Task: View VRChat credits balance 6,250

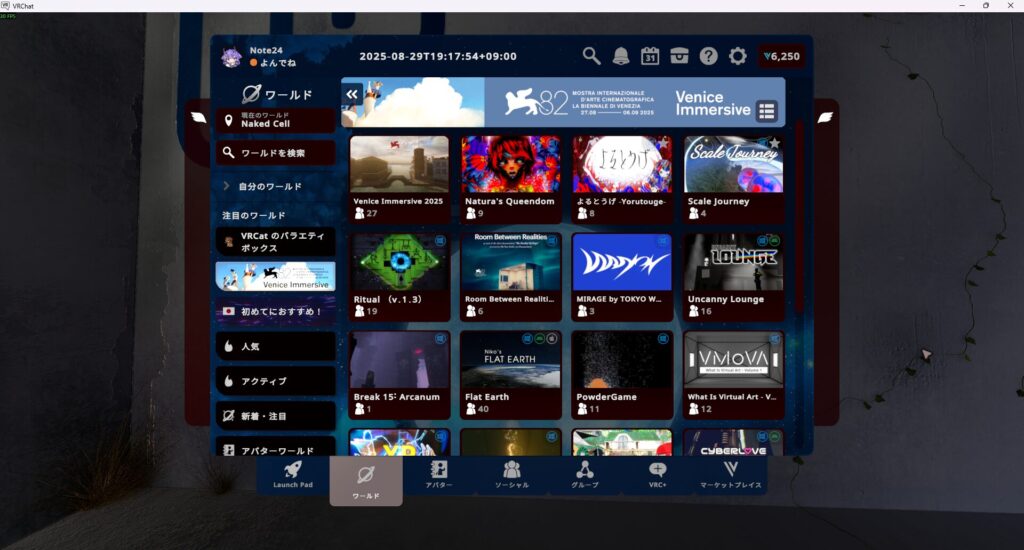Action: point(782,56)
